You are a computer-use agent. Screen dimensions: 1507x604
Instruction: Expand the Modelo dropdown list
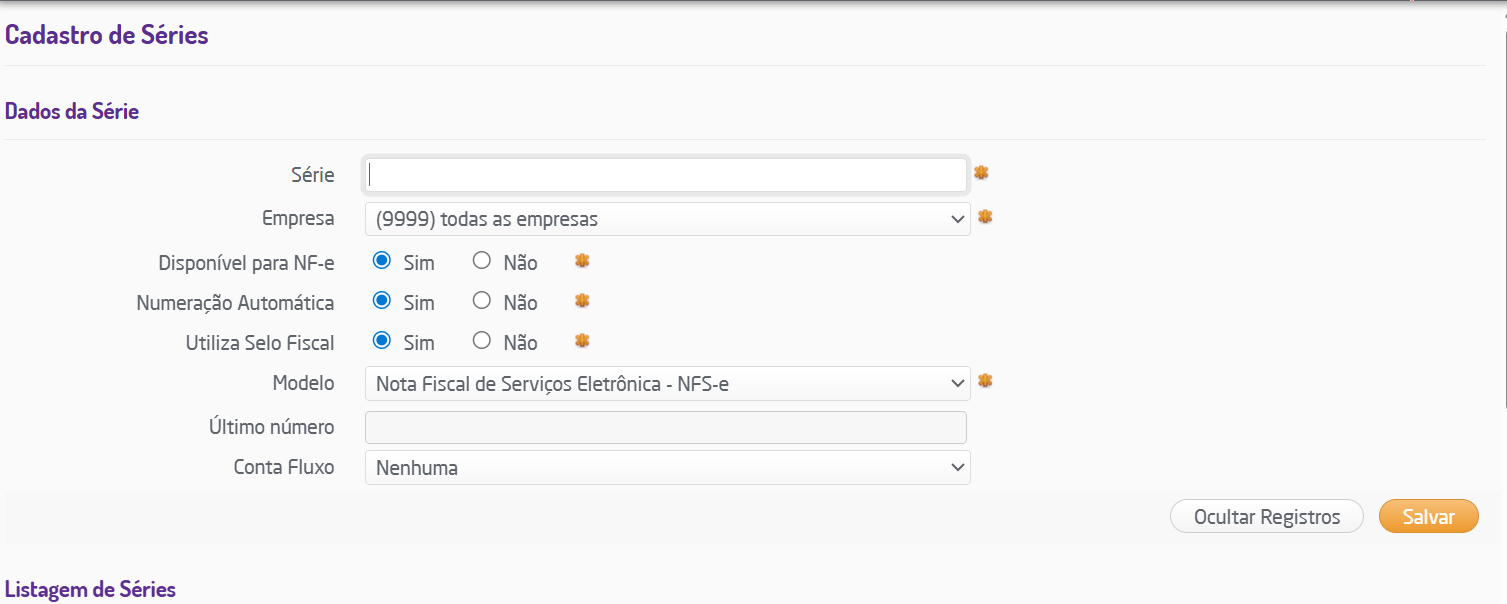click(x=667, y=383)
